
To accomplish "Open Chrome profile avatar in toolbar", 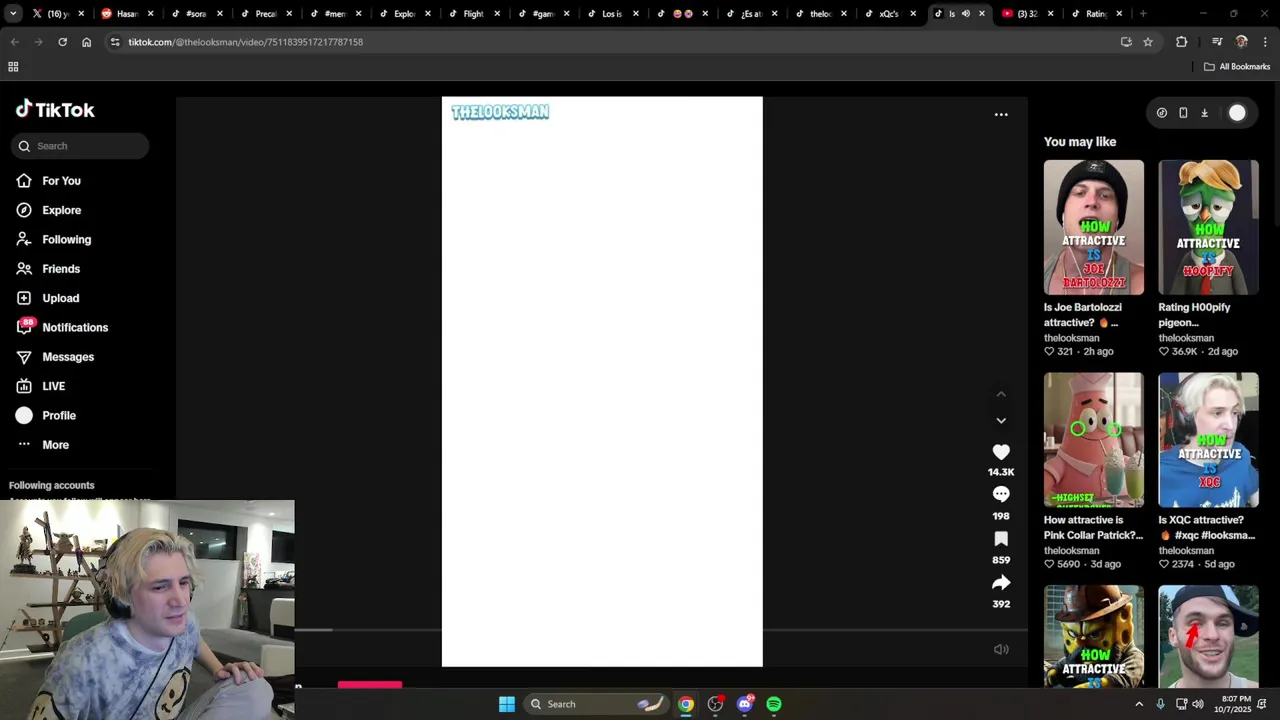I will (x=1242, y=42).
